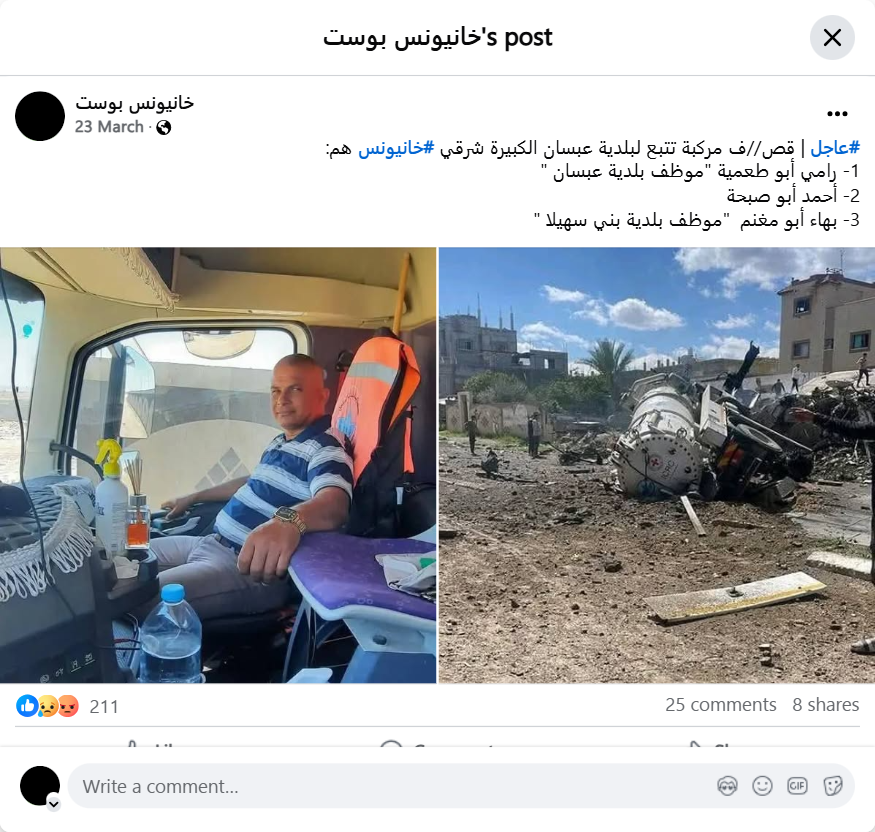Open the #خانيونس hashtag link
The width and height of the screenshot is (875, 832).
[396, 148]
